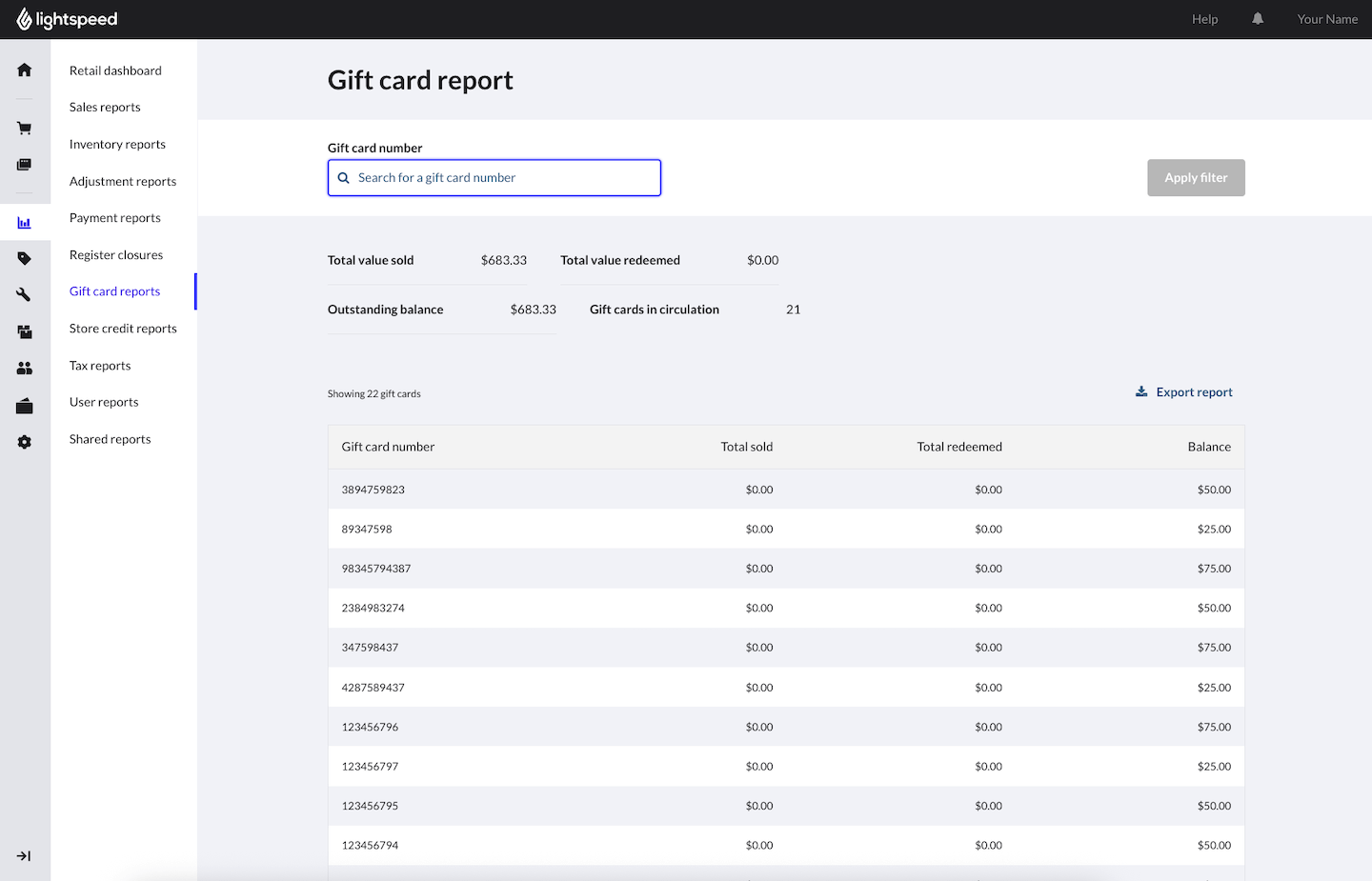
Task: Open the settings gear icon
Action: click(x=25, y=442)
